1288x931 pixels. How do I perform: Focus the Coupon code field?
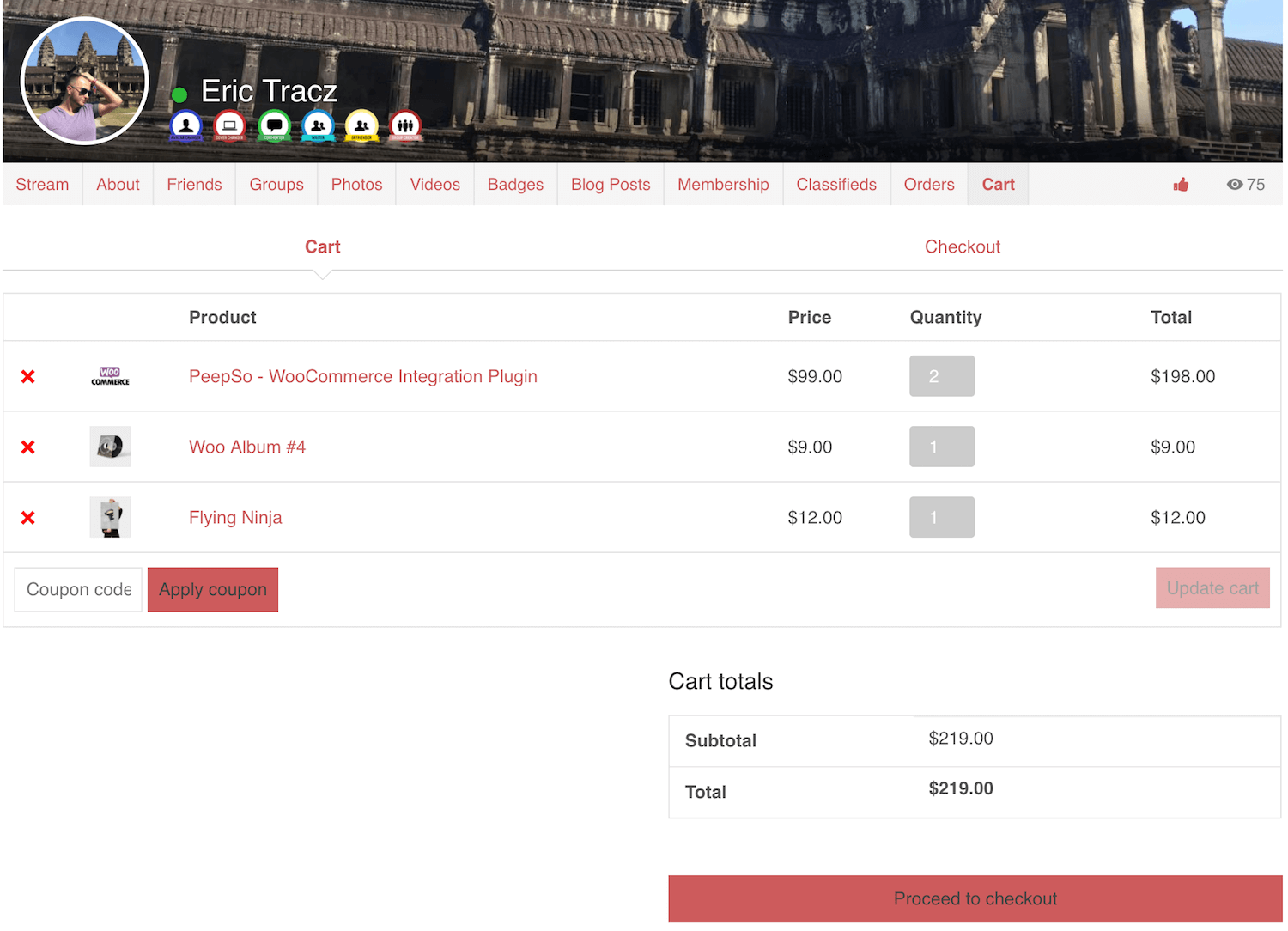[x=78, y=590]
